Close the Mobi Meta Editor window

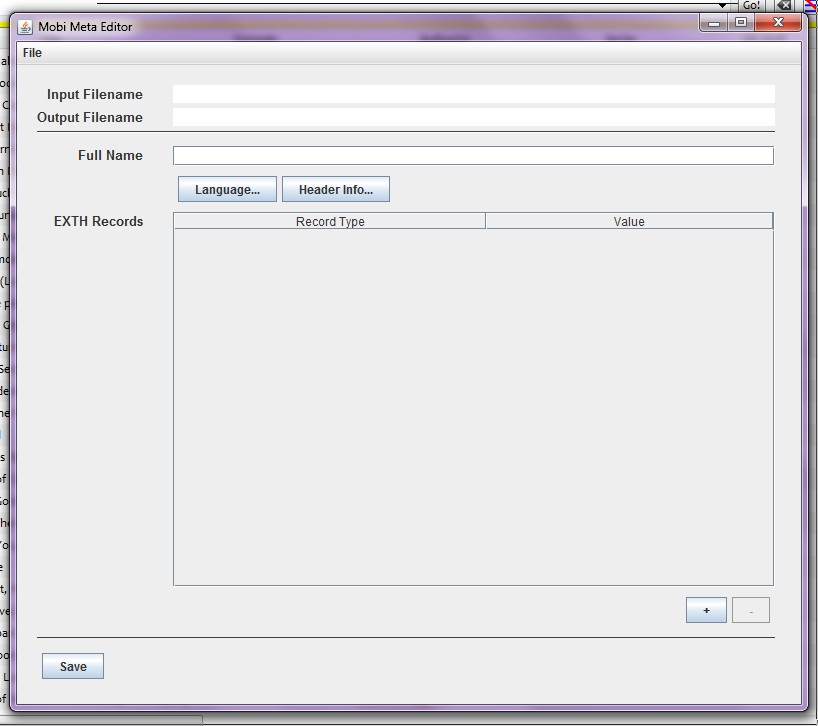(778, 23)
